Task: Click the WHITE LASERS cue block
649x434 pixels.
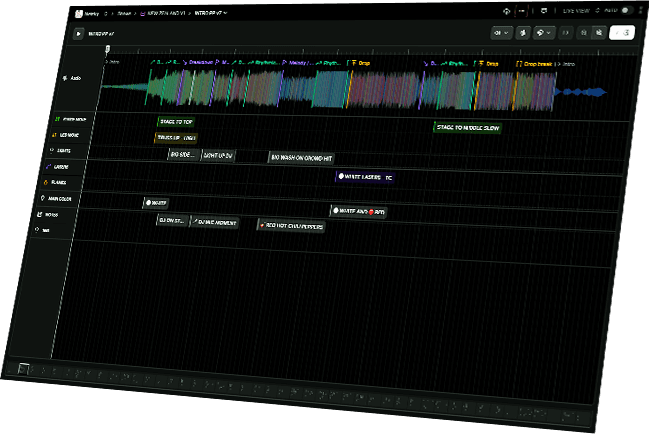Action: (364, 177)
